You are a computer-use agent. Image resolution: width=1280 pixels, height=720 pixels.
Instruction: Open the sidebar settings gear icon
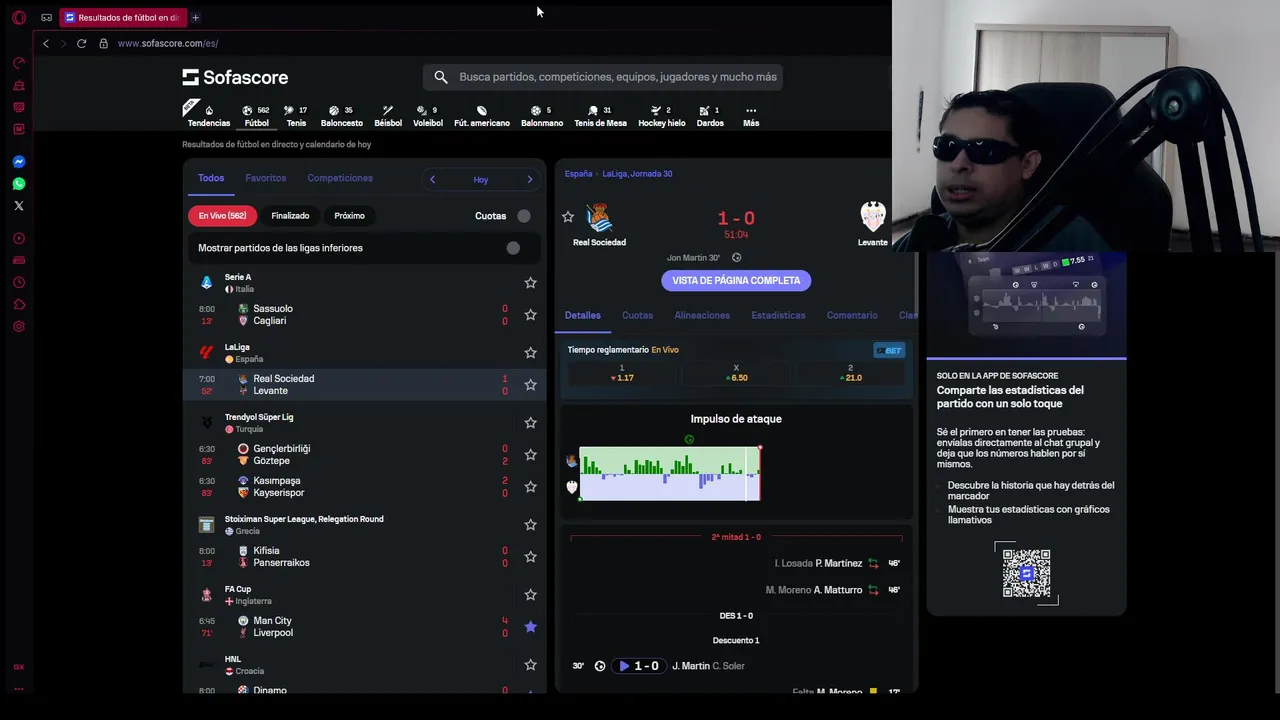18,326
